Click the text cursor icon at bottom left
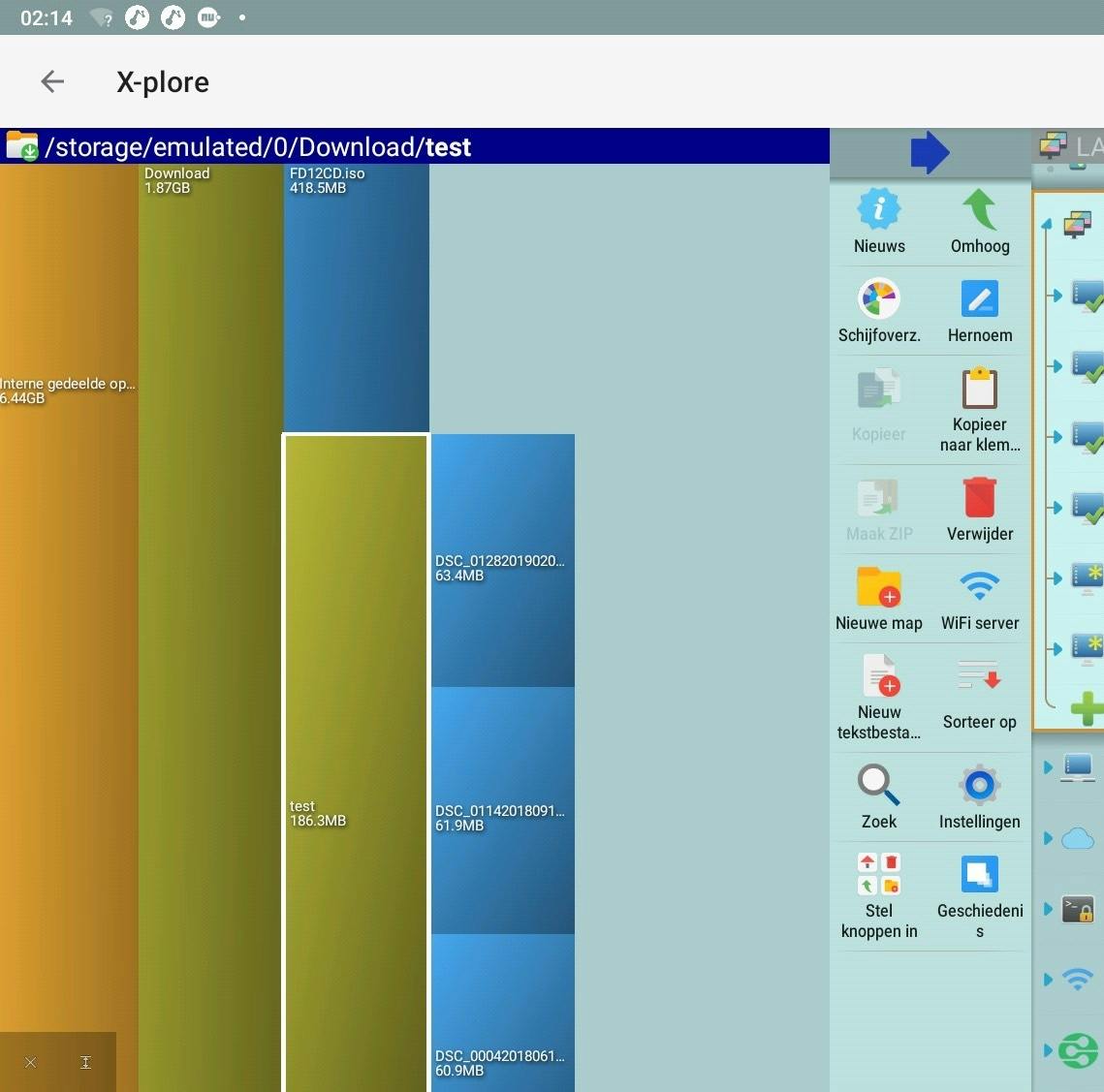This screenshot has height=1092, width=1104. click(x=85, y=1062)
